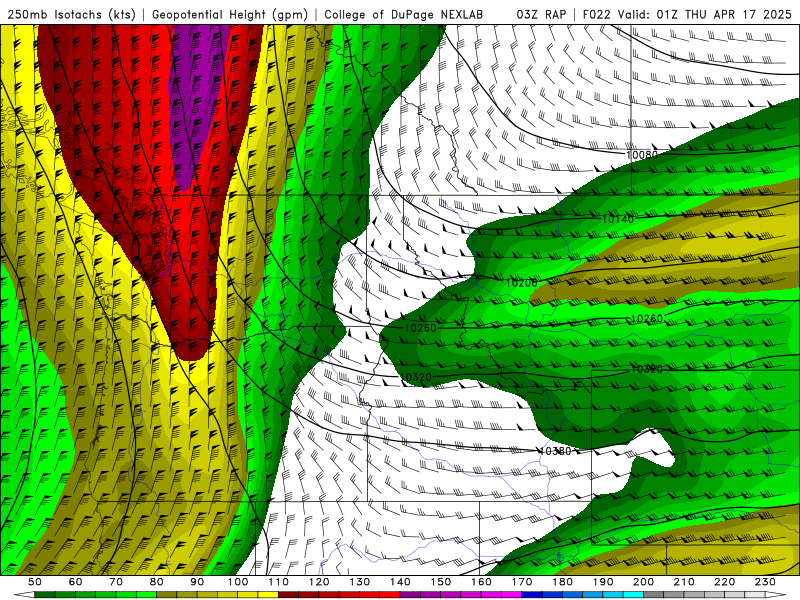800x600 pixels.
Task: Pick the lightest cyan swatch in the color bar
Action: 633,594
